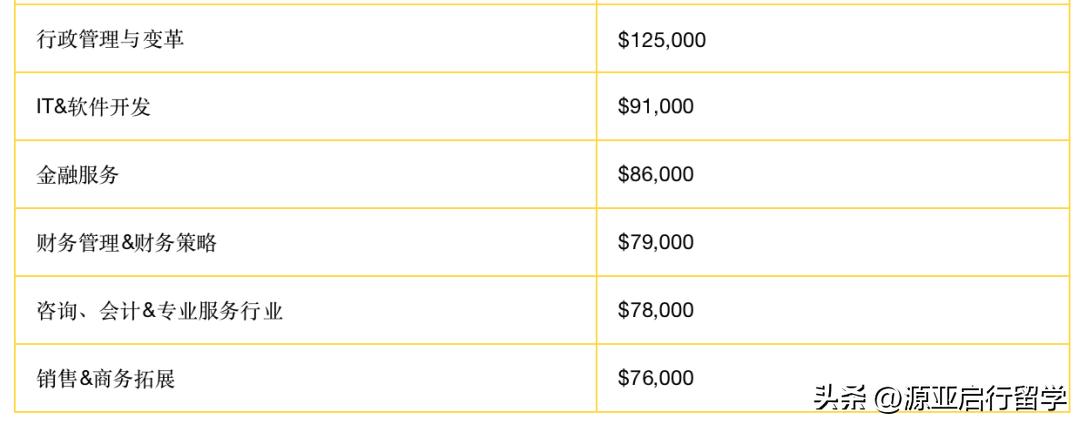Viewport: 1080px width, 425px height.
Task: Select the $91,000 salary value
Action: 656,107
